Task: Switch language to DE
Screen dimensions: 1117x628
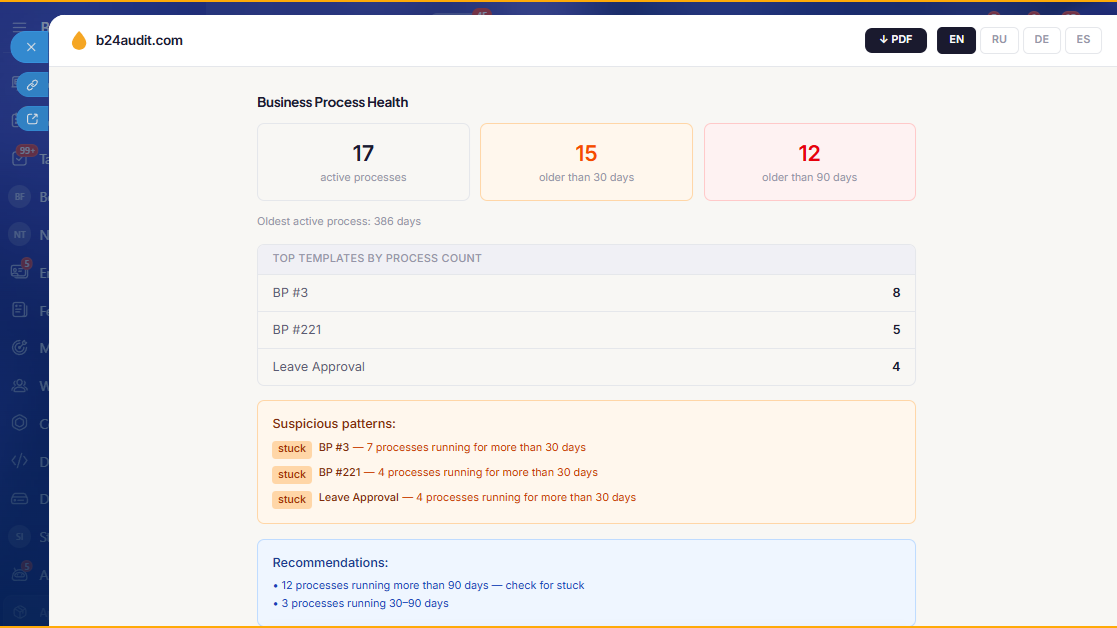Action: tap(1041, 40)
